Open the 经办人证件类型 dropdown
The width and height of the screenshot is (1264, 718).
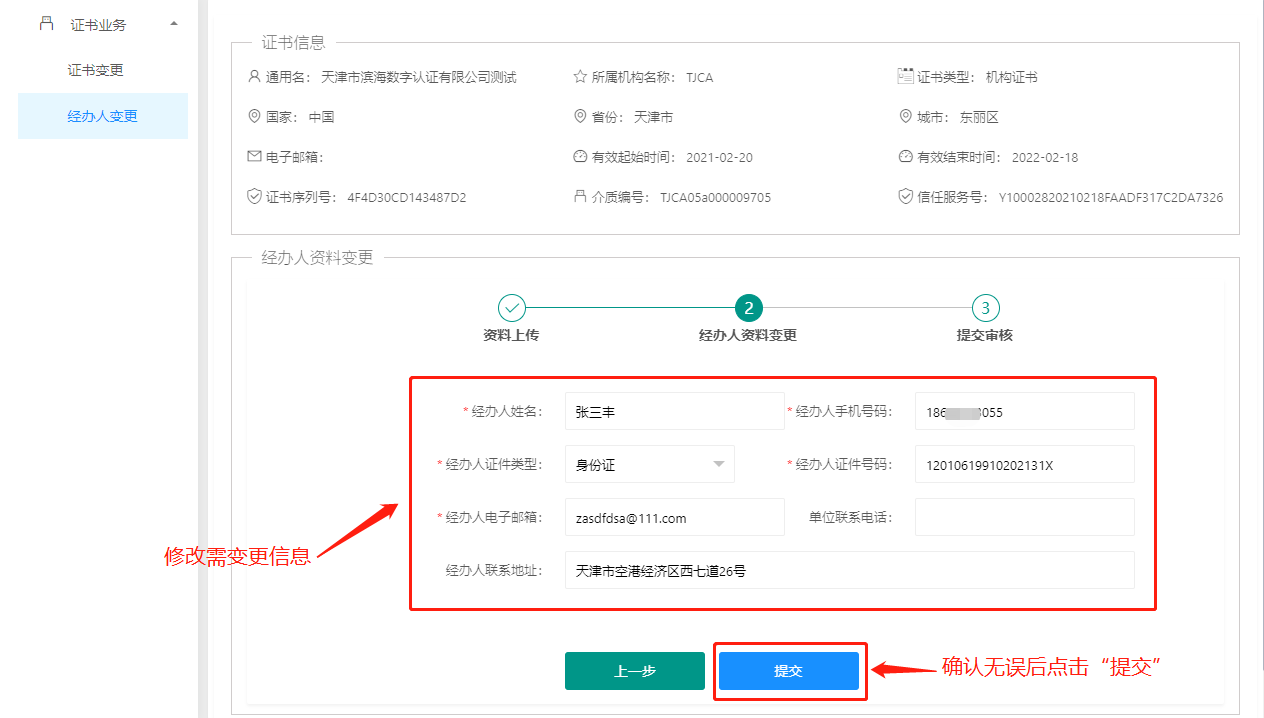(650, 464)
